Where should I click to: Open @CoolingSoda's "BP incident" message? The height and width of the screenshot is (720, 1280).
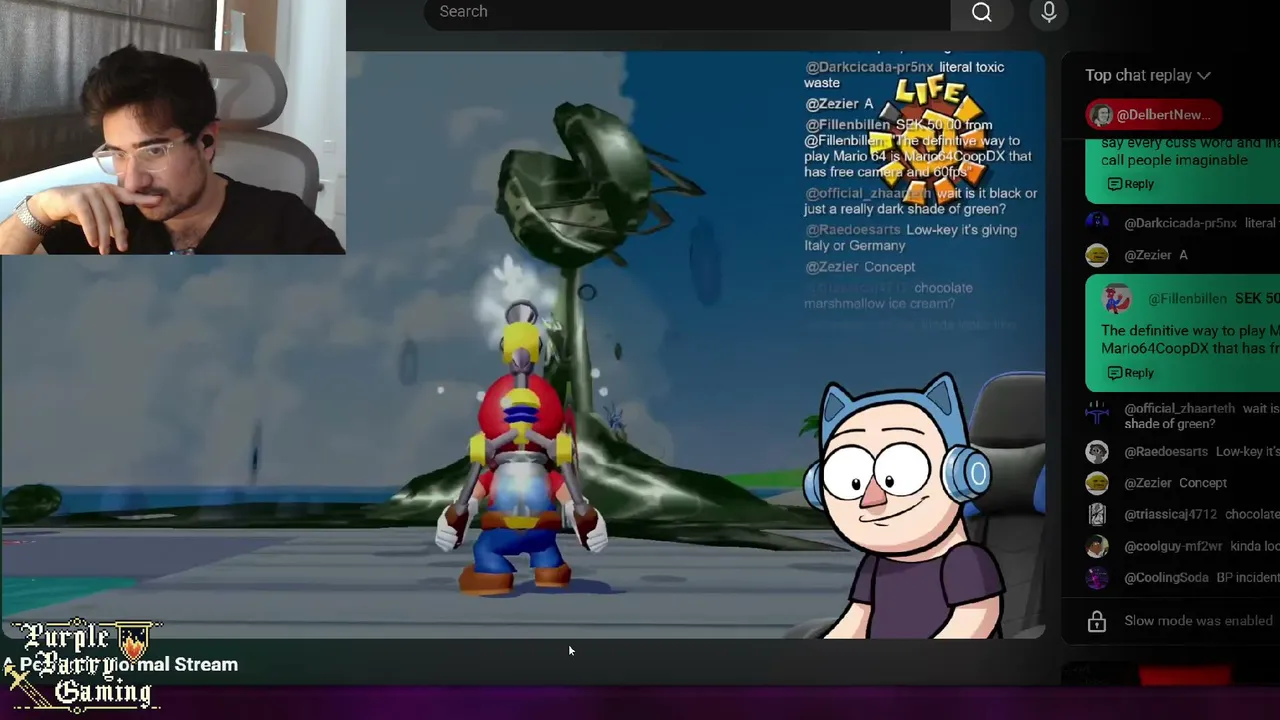point(1202,578)
